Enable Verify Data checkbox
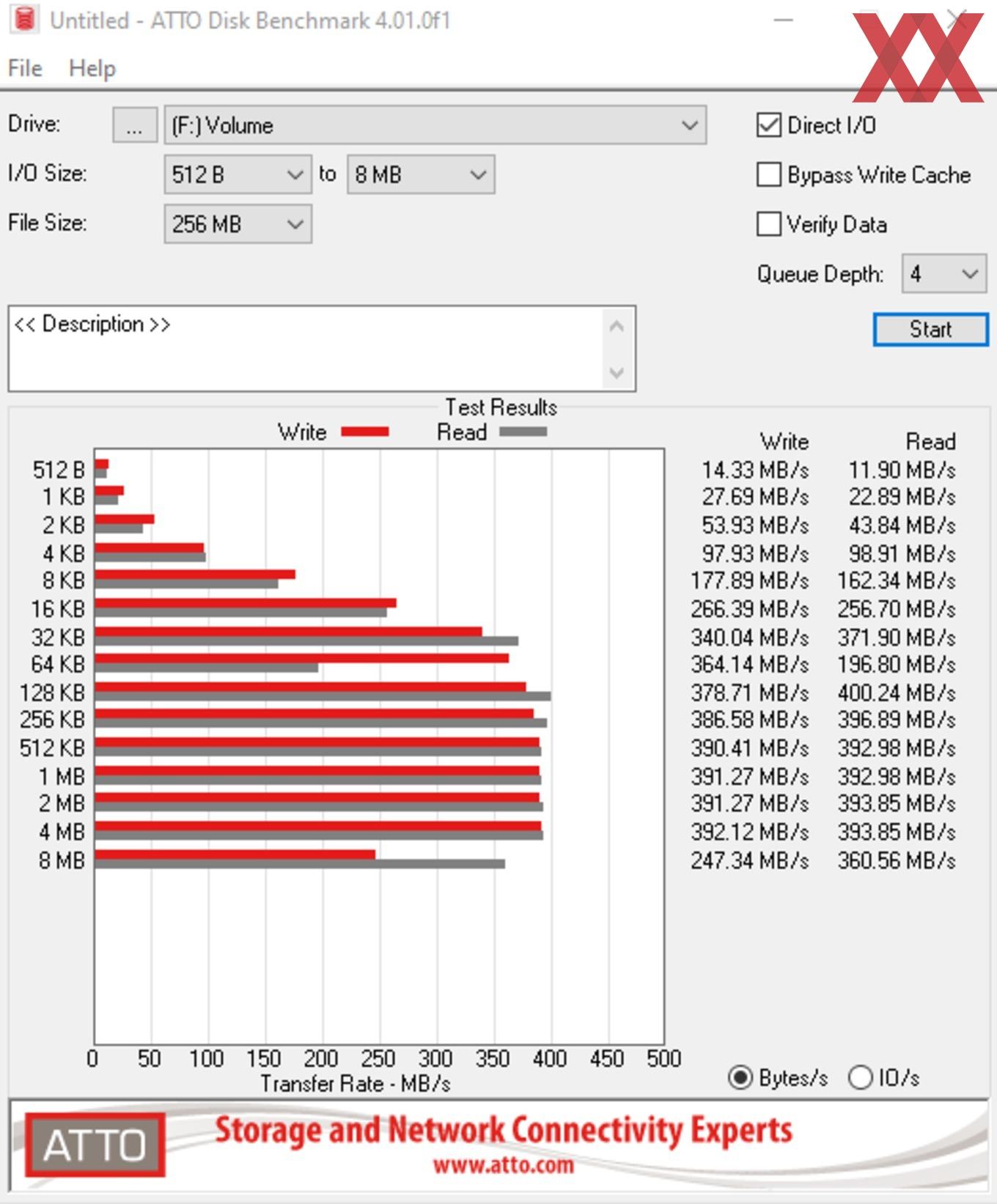The height and width of the screenshot is (1204, 997). 768,224
